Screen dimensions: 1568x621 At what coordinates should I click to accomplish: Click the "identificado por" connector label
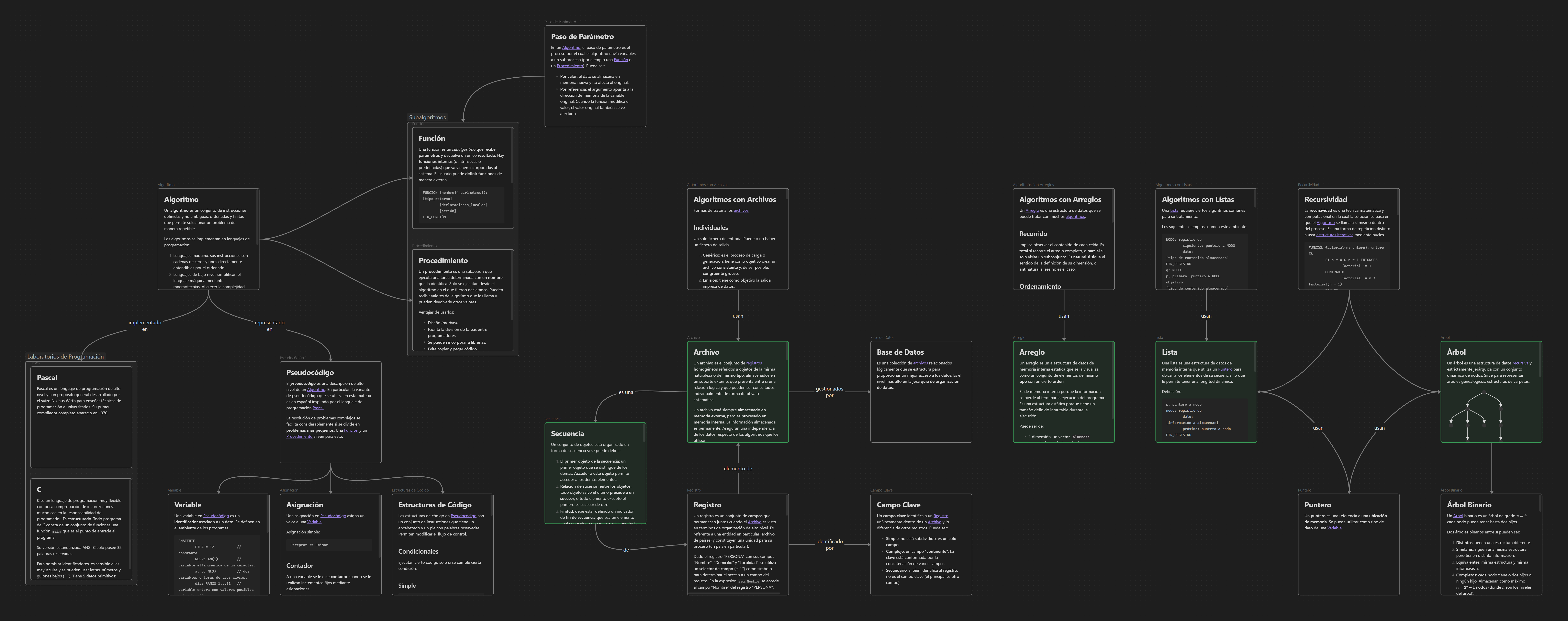click(830, 545)
